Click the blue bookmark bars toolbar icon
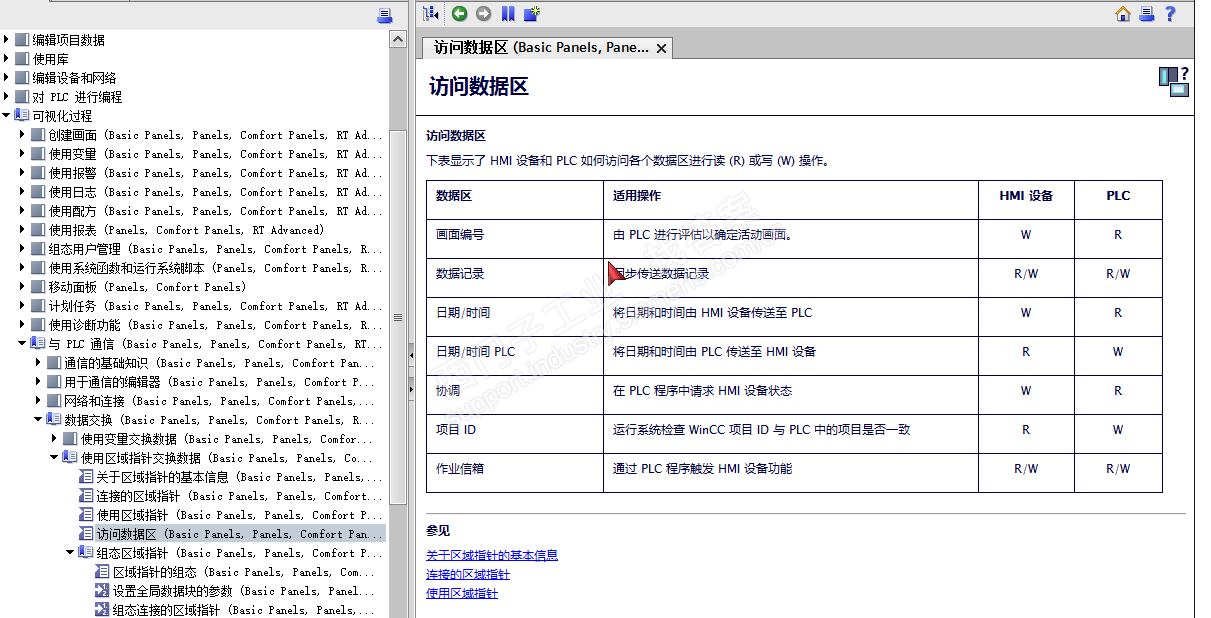The width and height of the screenshot is (1211, 618). [x=508, y=13]
